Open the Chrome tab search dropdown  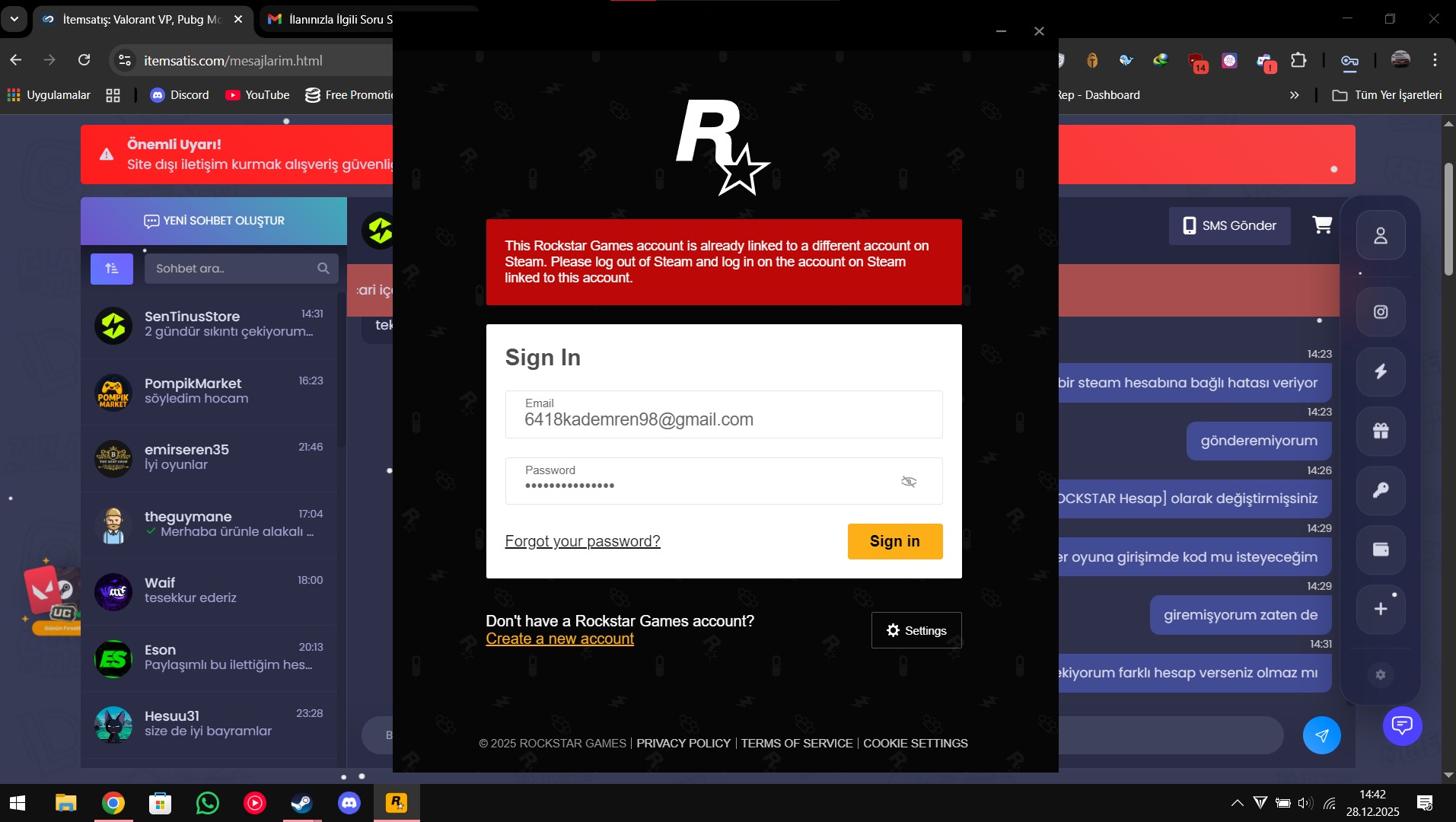[x=14, y=19]
